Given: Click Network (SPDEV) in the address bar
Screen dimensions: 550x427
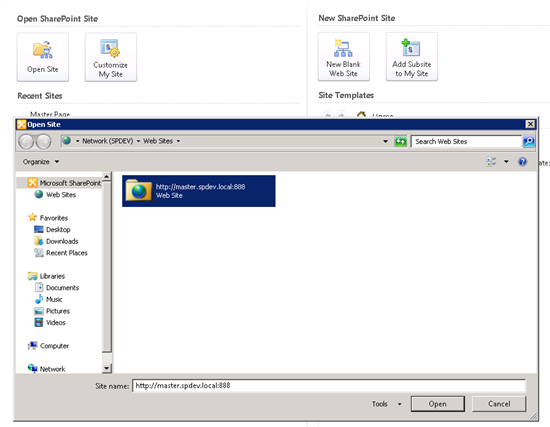Looking at the screenshot, I should 107,141.
